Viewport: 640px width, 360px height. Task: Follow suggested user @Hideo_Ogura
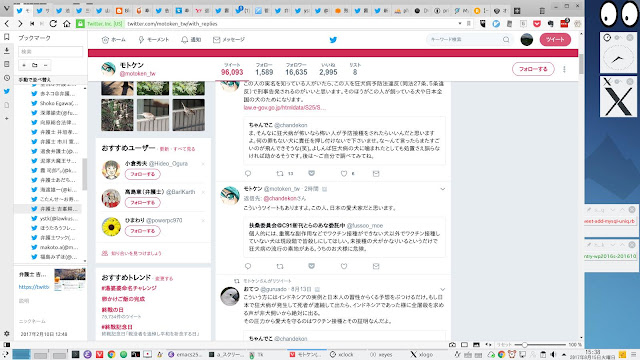[x=142, y=174]
